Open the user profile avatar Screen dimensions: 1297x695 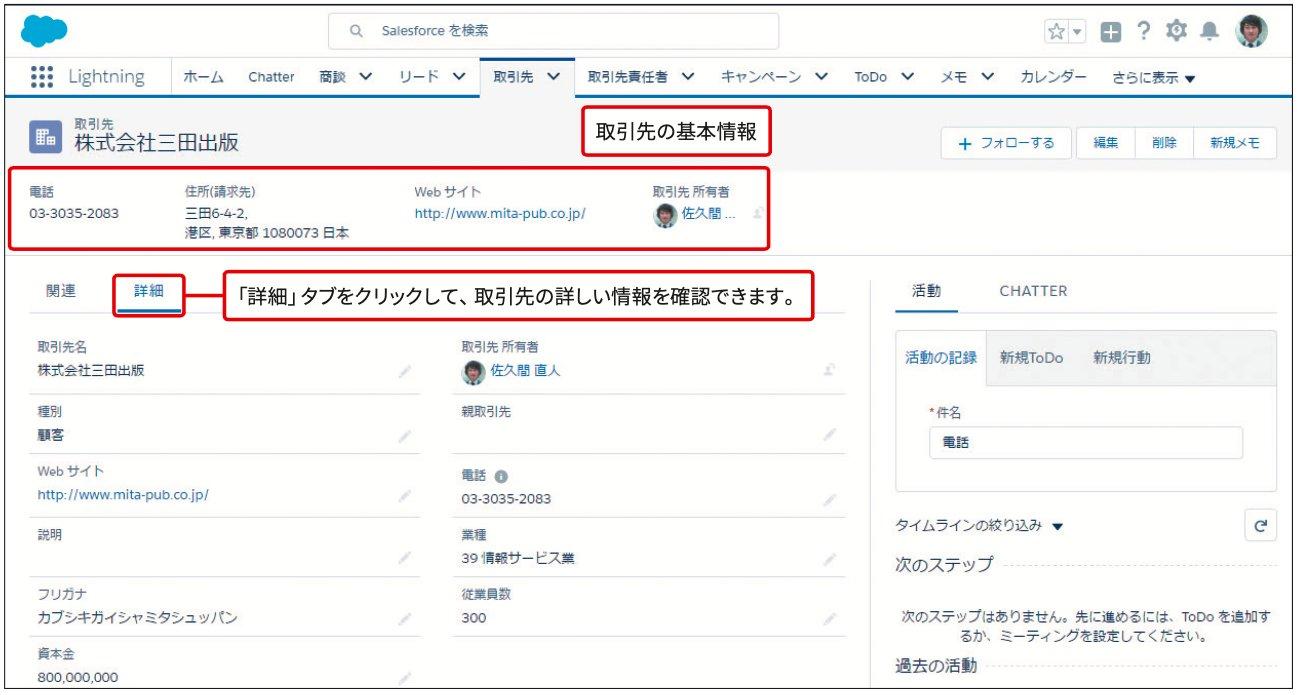[1251, 31]
